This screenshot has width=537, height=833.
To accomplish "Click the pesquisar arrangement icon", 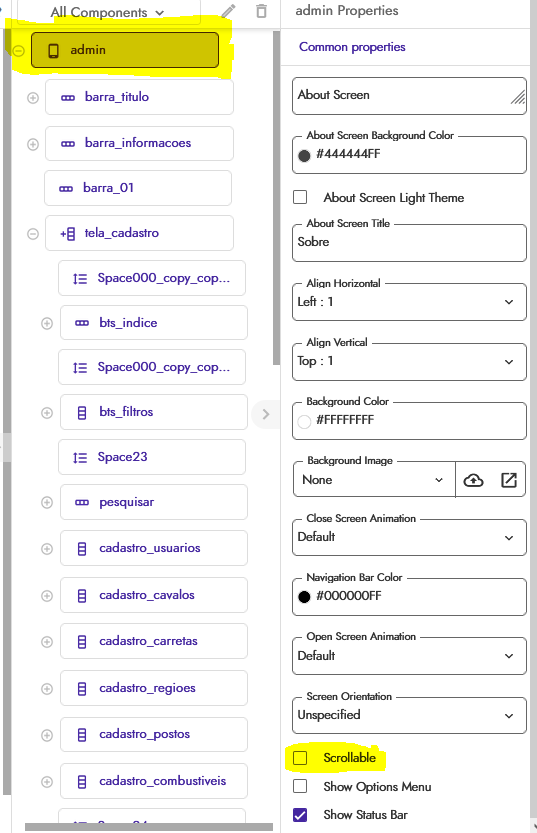I will coord(82,503).
